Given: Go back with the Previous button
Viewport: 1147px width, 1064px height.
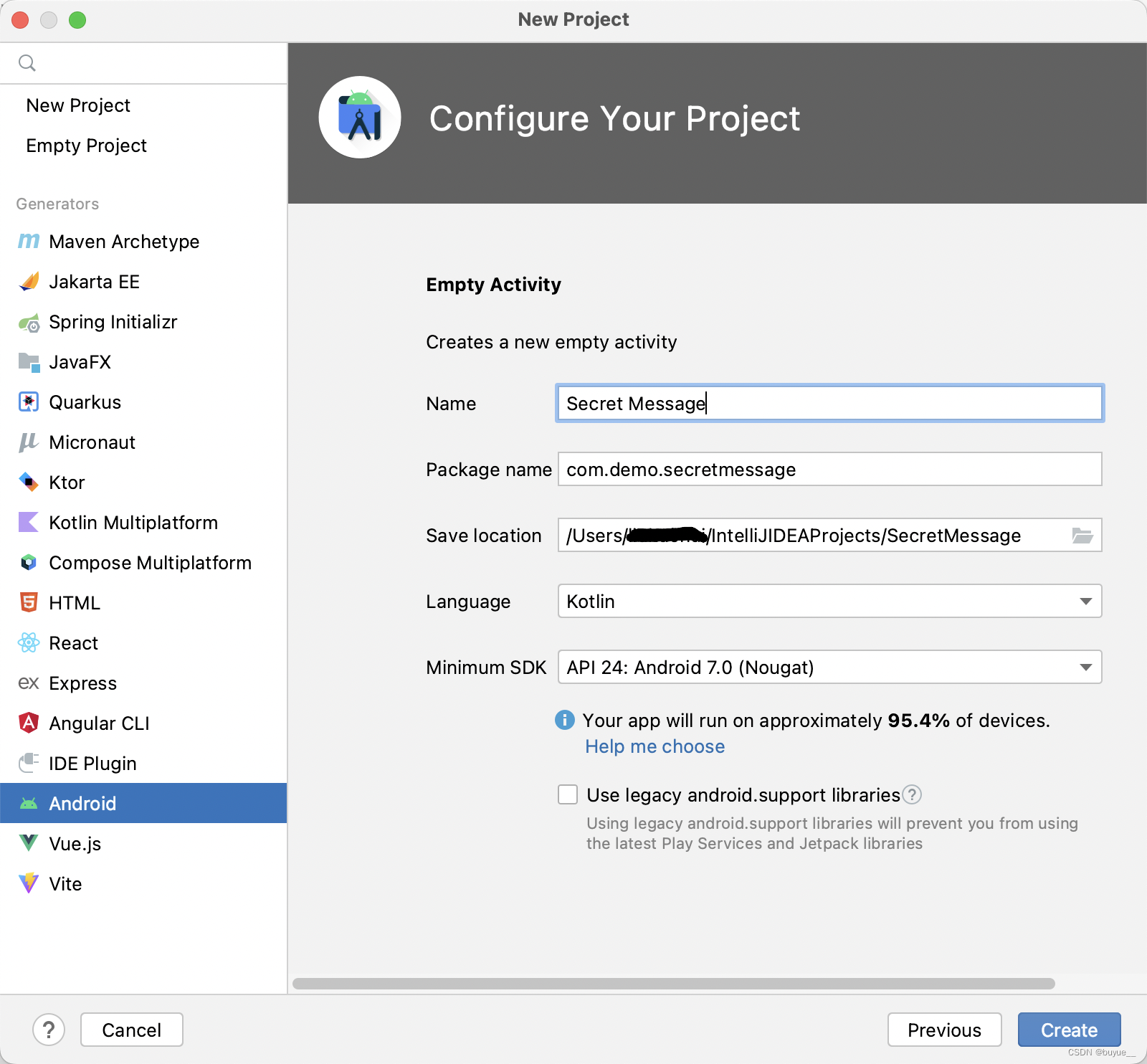Looking at the screenshot, I should 944,1030.
